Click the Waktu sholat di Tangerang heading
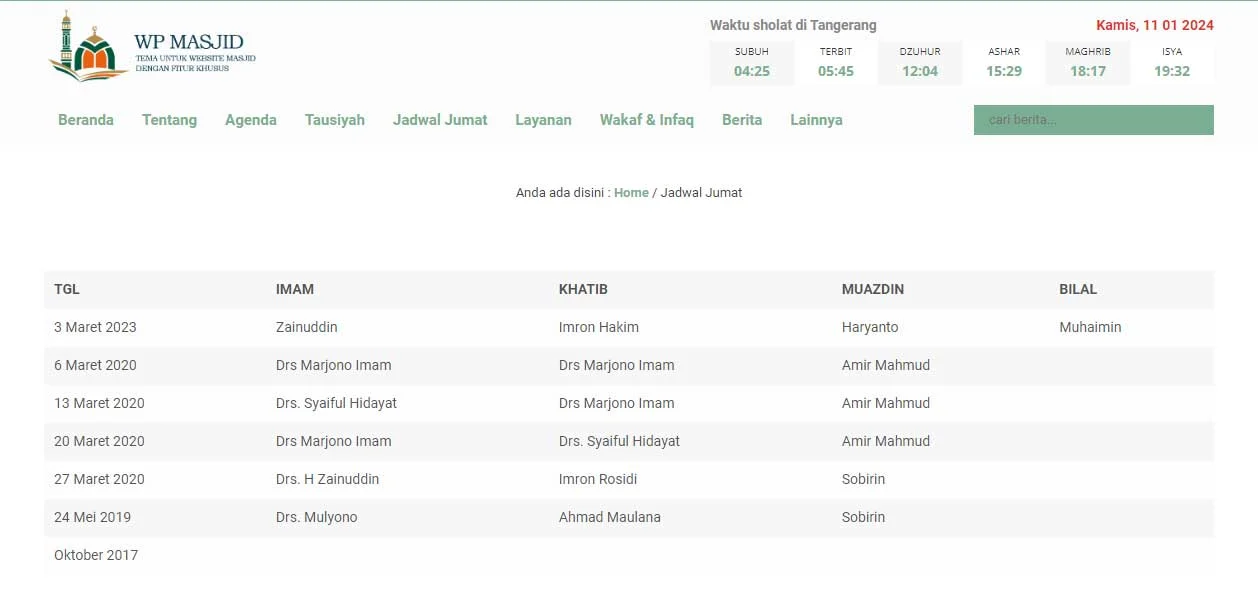 [x=793, y=25]
